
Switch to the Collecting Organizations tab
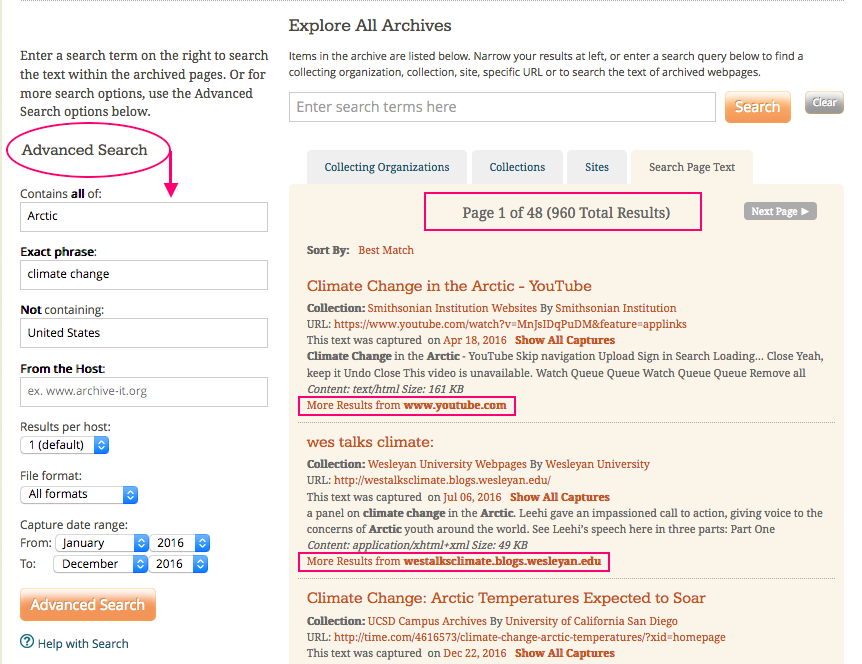click(x=387, y=167)
